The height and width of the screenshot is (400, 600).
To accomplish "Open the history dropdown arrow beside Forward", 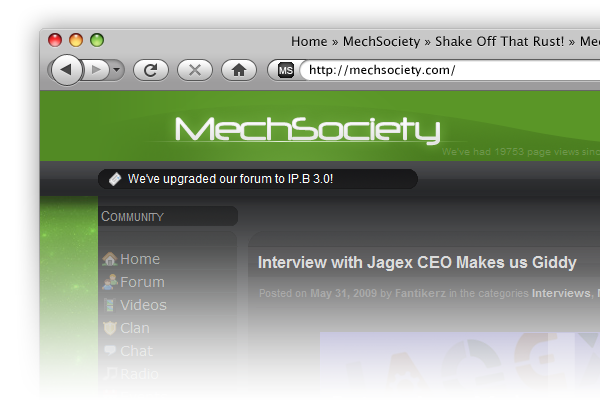I will [x=117, y=70].
